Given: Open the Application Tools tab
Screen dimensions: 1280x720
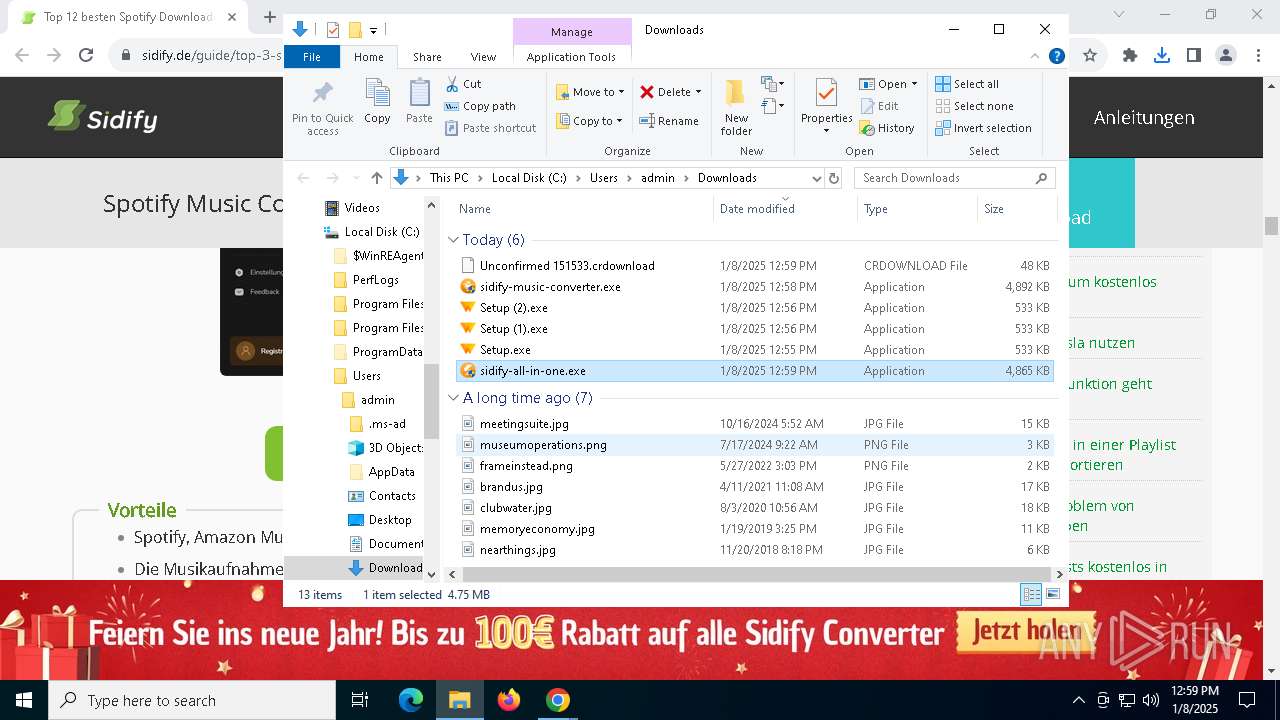Looking at the screenshot, I should pyautogui.click(x=571, y=57).
